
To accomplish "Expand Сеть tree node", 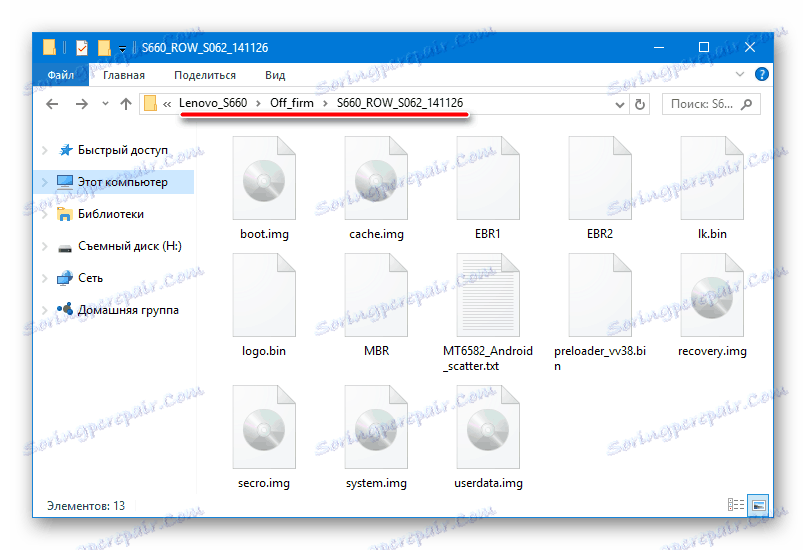I will 45,278.
